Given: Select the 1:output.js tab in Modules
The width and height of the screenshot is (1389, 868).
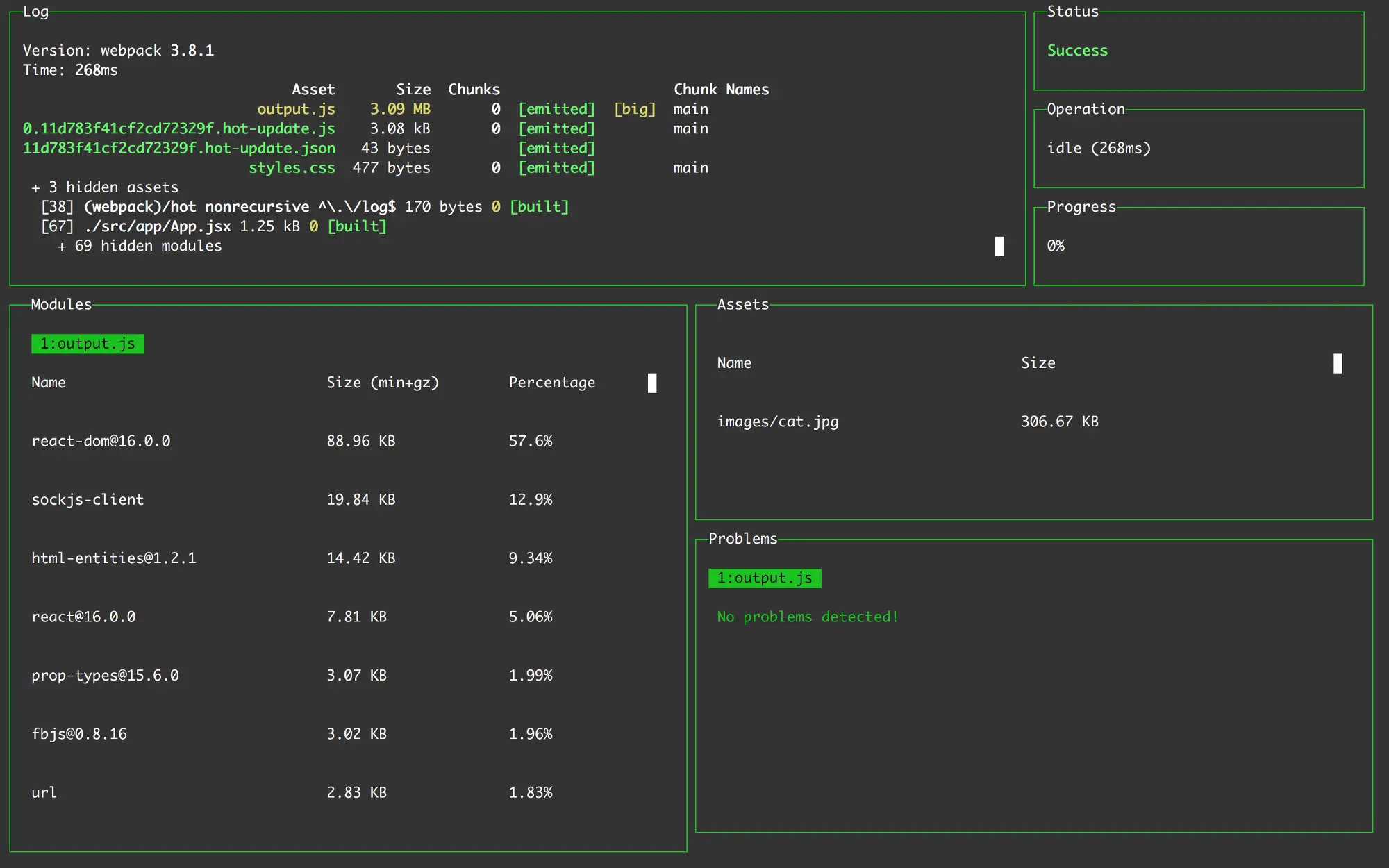Looking at the screenshot, I should pyautogui.click(x=88, y=344).
